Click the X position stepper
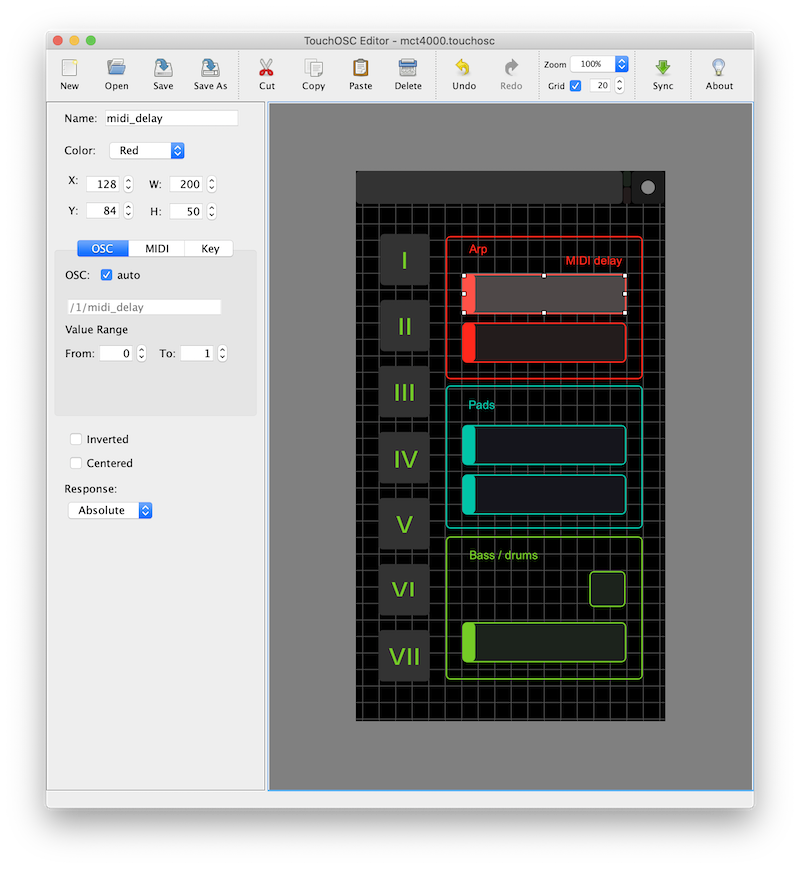This screenshot has width=800, height=869. tap(128, 184)
